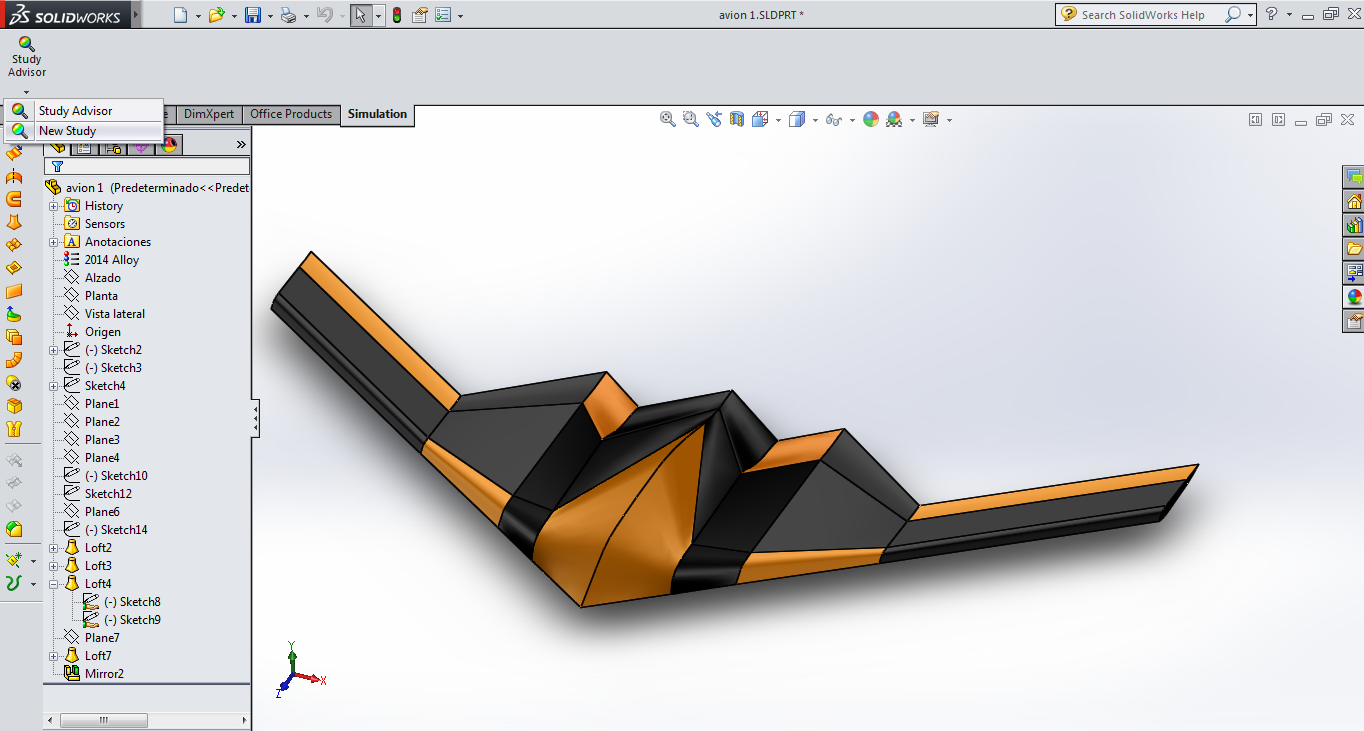Open Appearances task pane tab

click(1354, 297)
